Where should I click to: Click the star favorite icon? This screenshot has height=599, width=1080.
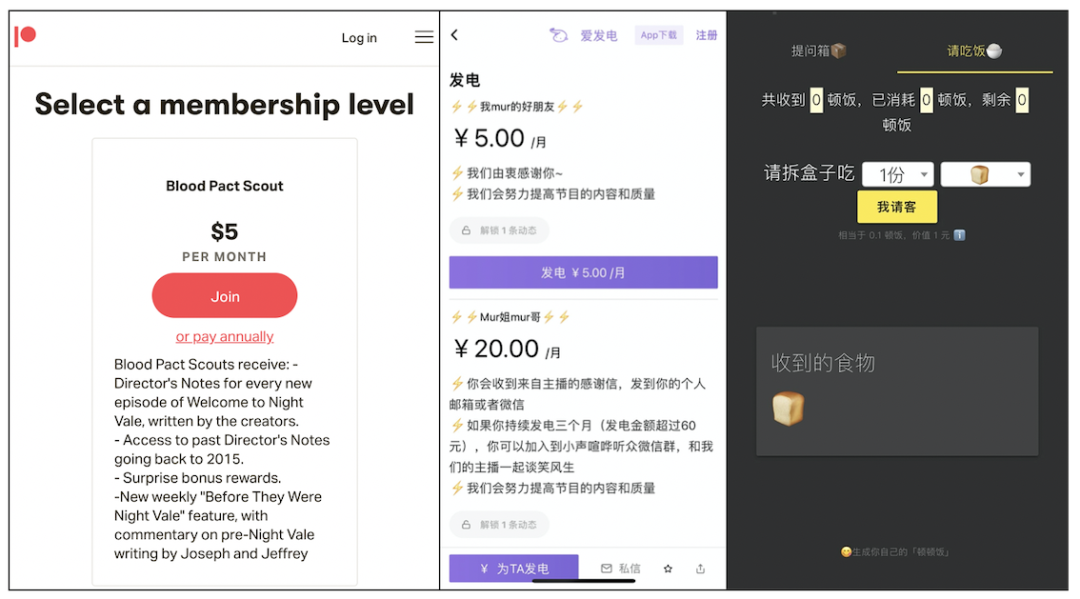click(667, 569)
